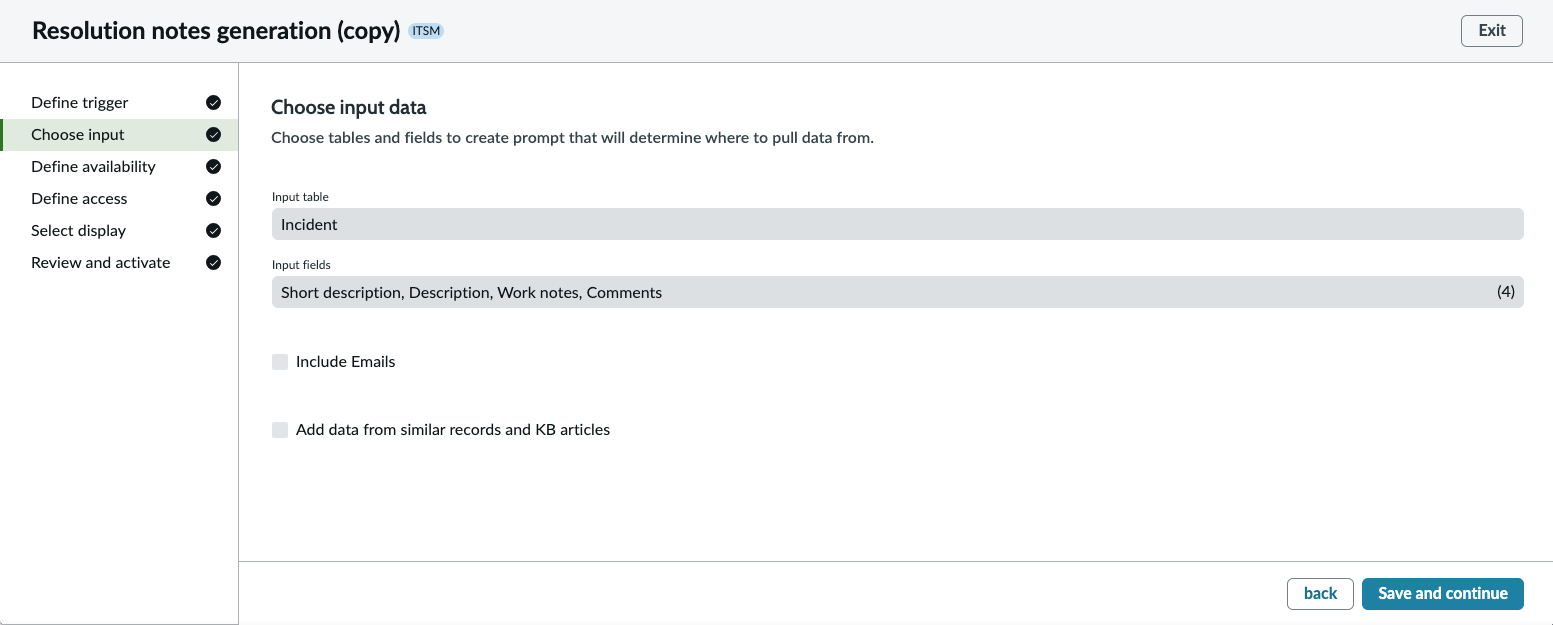Click the checkmark icon beside Review and activate

pyautogui.click(x=213, y=263)
